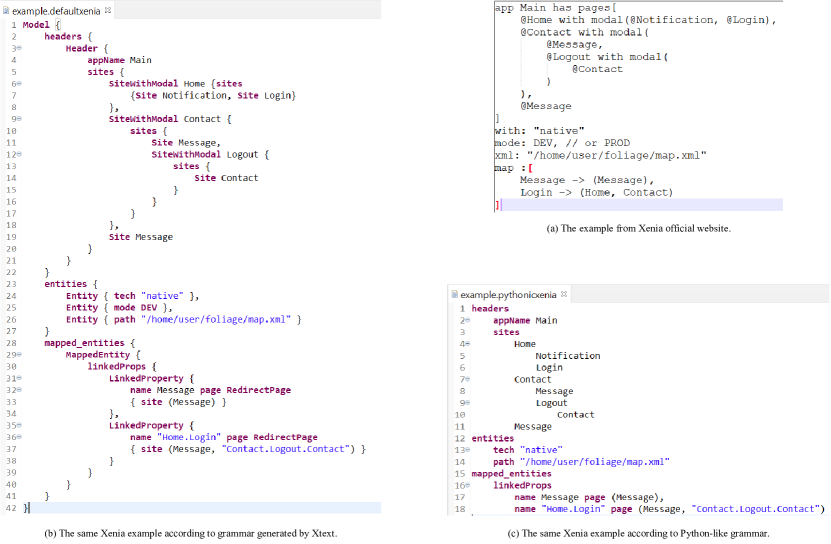
Task: Collapse LinkedProperty fold marker at line 31
Action: click(x=20, y=378)
